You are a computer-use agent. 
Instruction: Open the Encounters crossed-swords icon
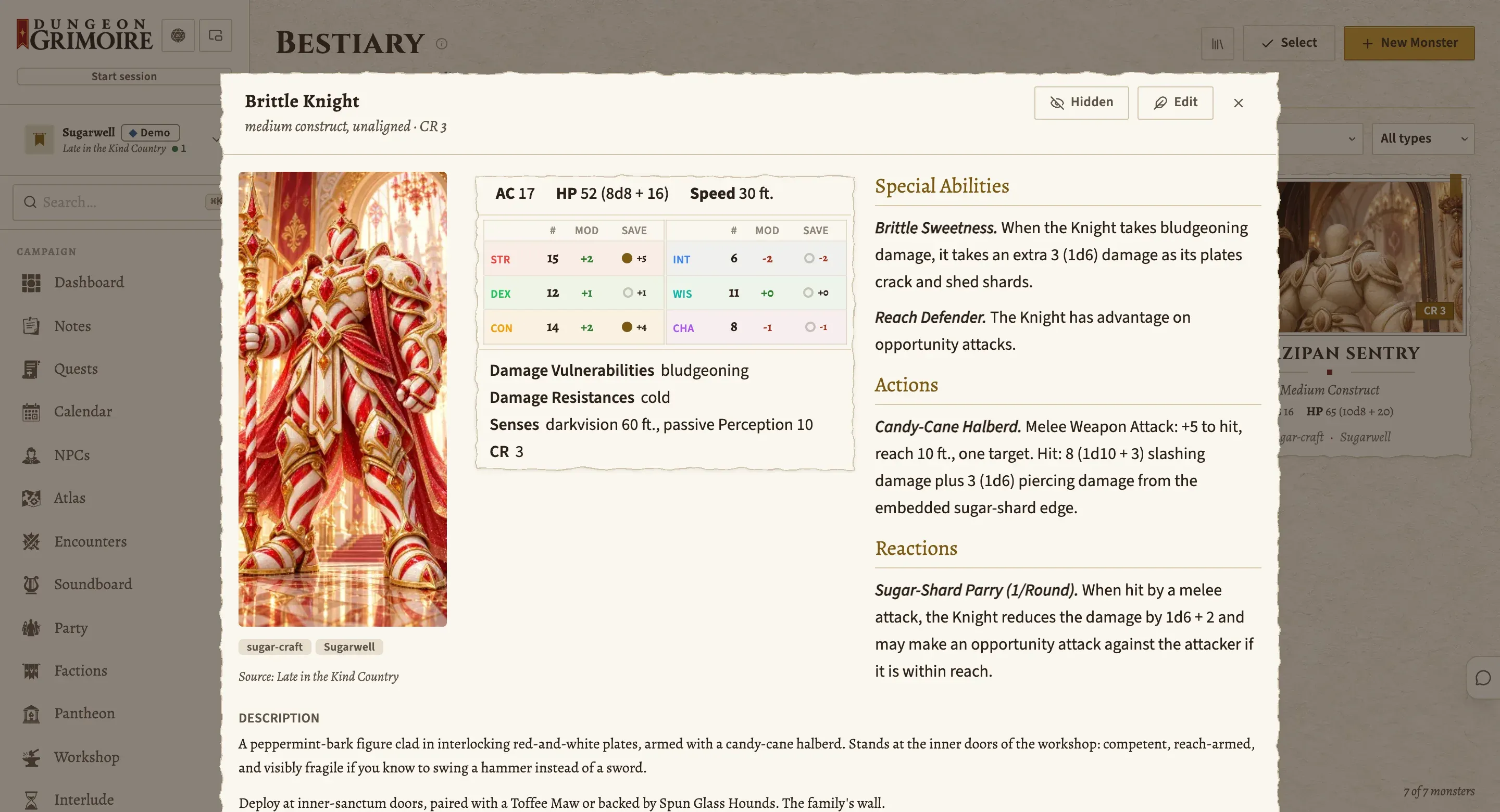(x=31, y=541)
